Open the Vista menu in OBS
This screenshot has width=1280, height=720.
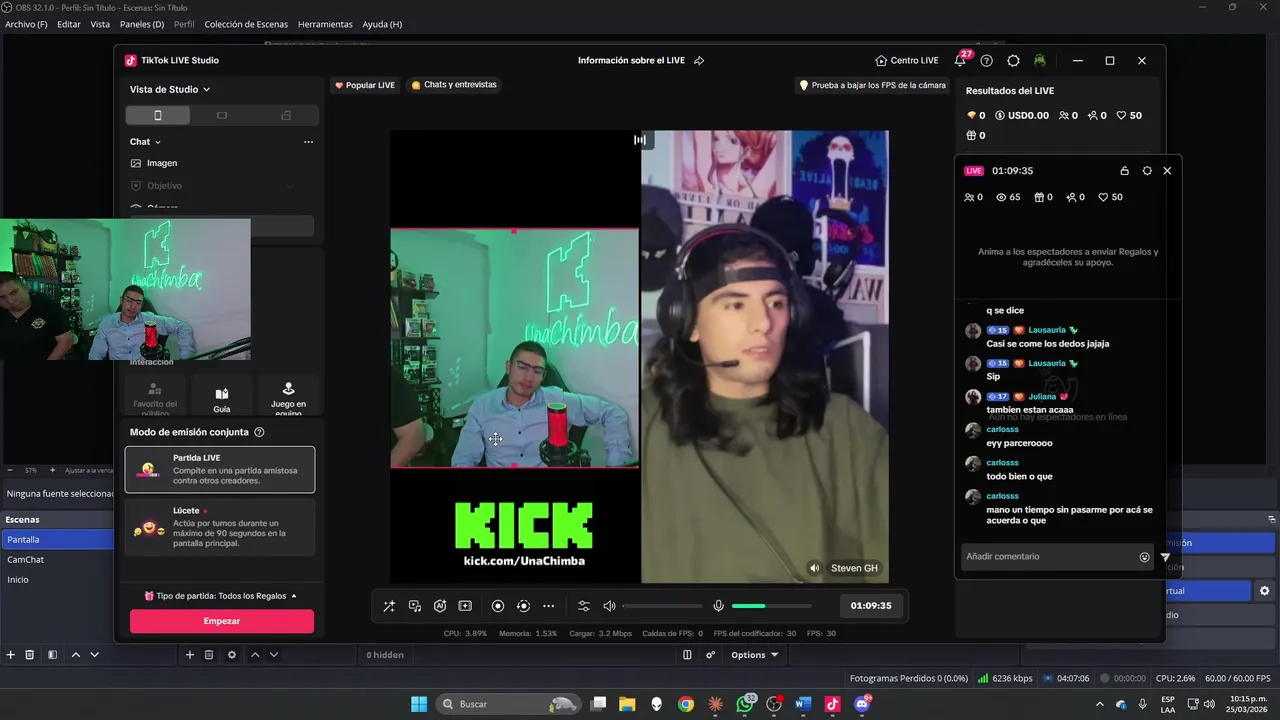pyautogui.click(x=100, y=24)
